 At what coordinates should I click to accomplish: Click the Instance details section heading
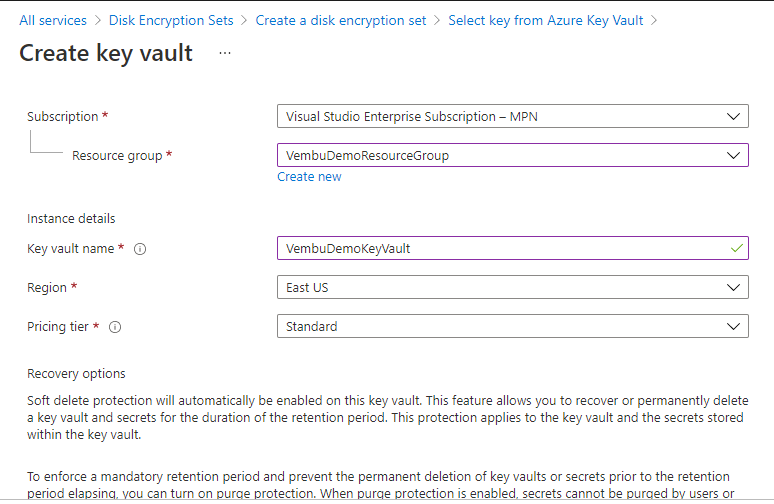click(x=71, y=218)
